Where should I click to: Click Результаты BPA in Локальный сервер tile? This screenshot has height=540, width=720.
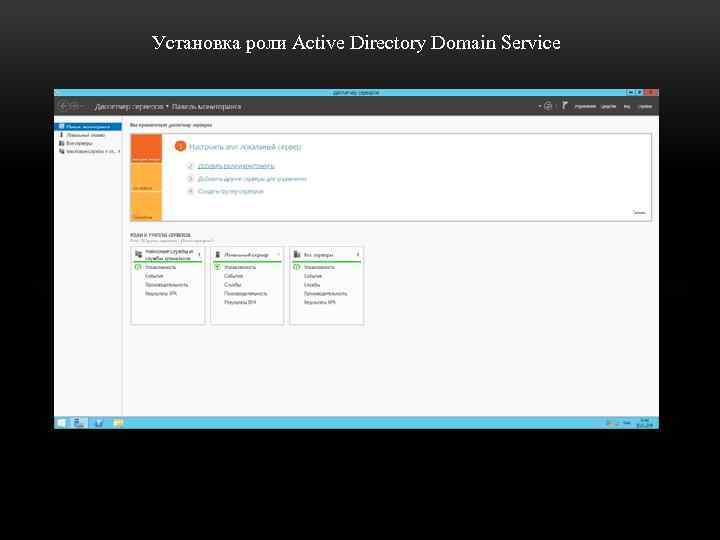pyautogui.click(x=240, y=302)
